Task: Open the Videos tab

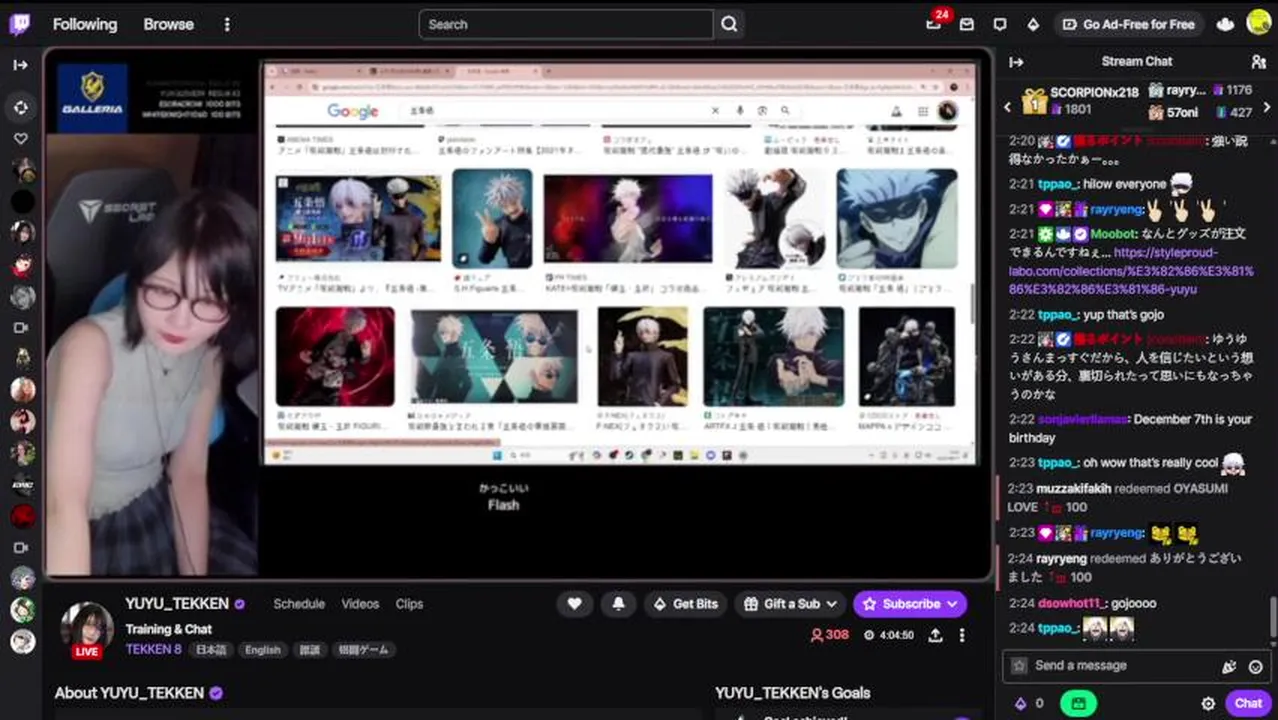Action: coord(360,604)
